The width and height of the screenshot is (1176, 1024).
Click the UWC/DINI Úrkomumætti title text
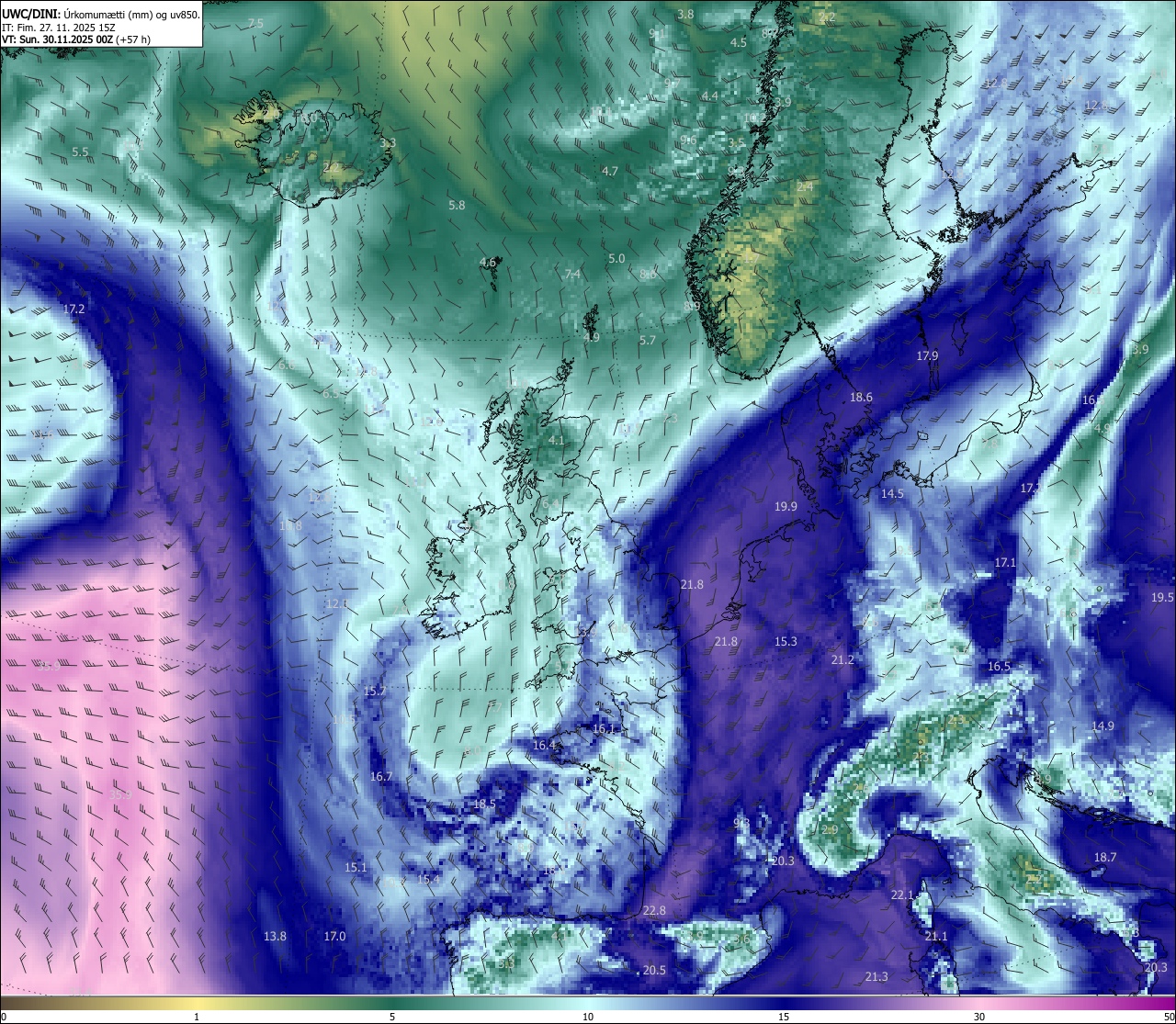coord(100,14)
